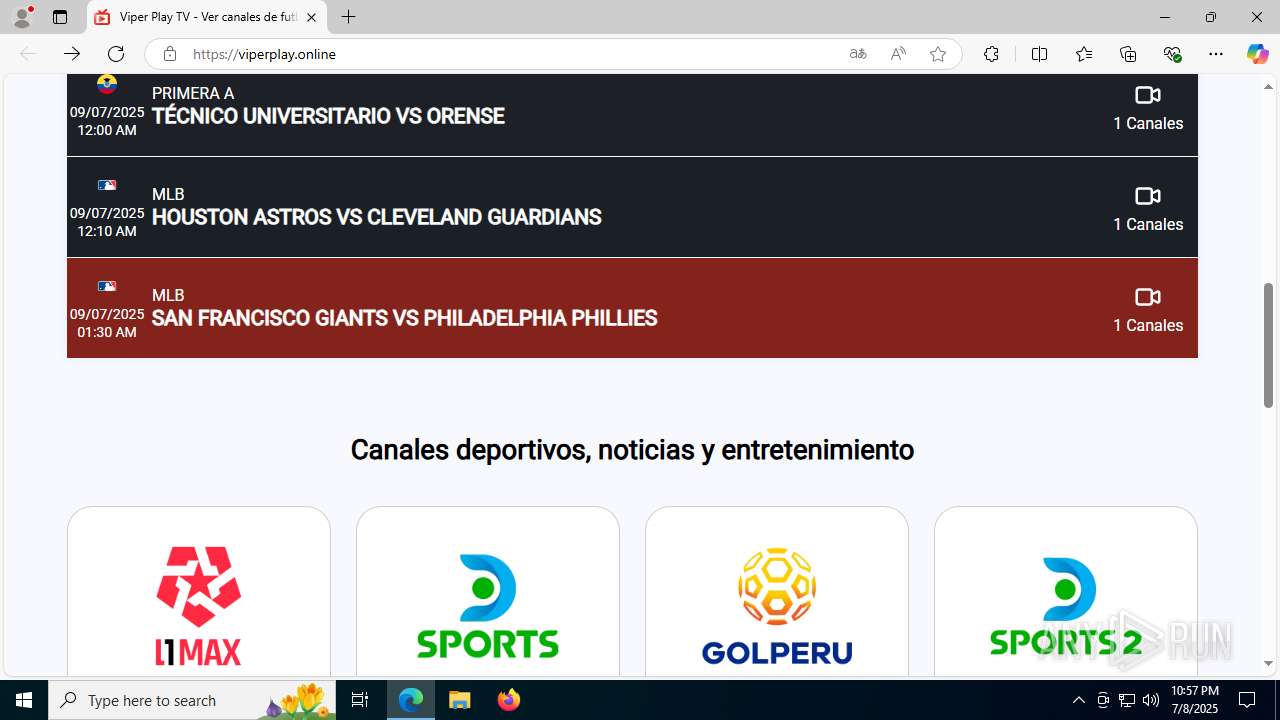Open the D Sports 2 channel card

click(1066, 592)
